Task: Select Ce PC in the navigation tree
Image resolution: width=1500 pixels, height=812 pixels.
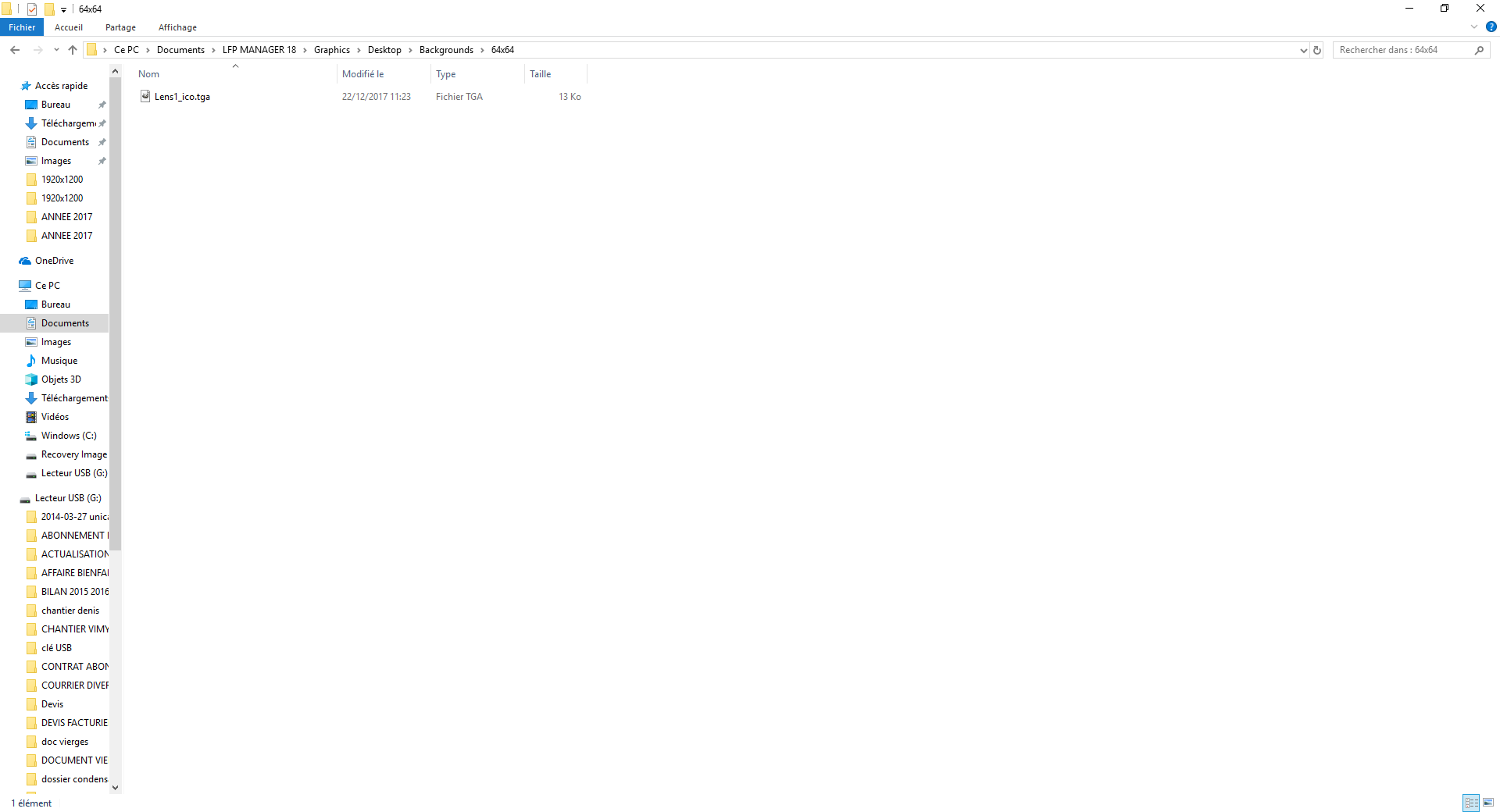Action: tap(47, 286)
